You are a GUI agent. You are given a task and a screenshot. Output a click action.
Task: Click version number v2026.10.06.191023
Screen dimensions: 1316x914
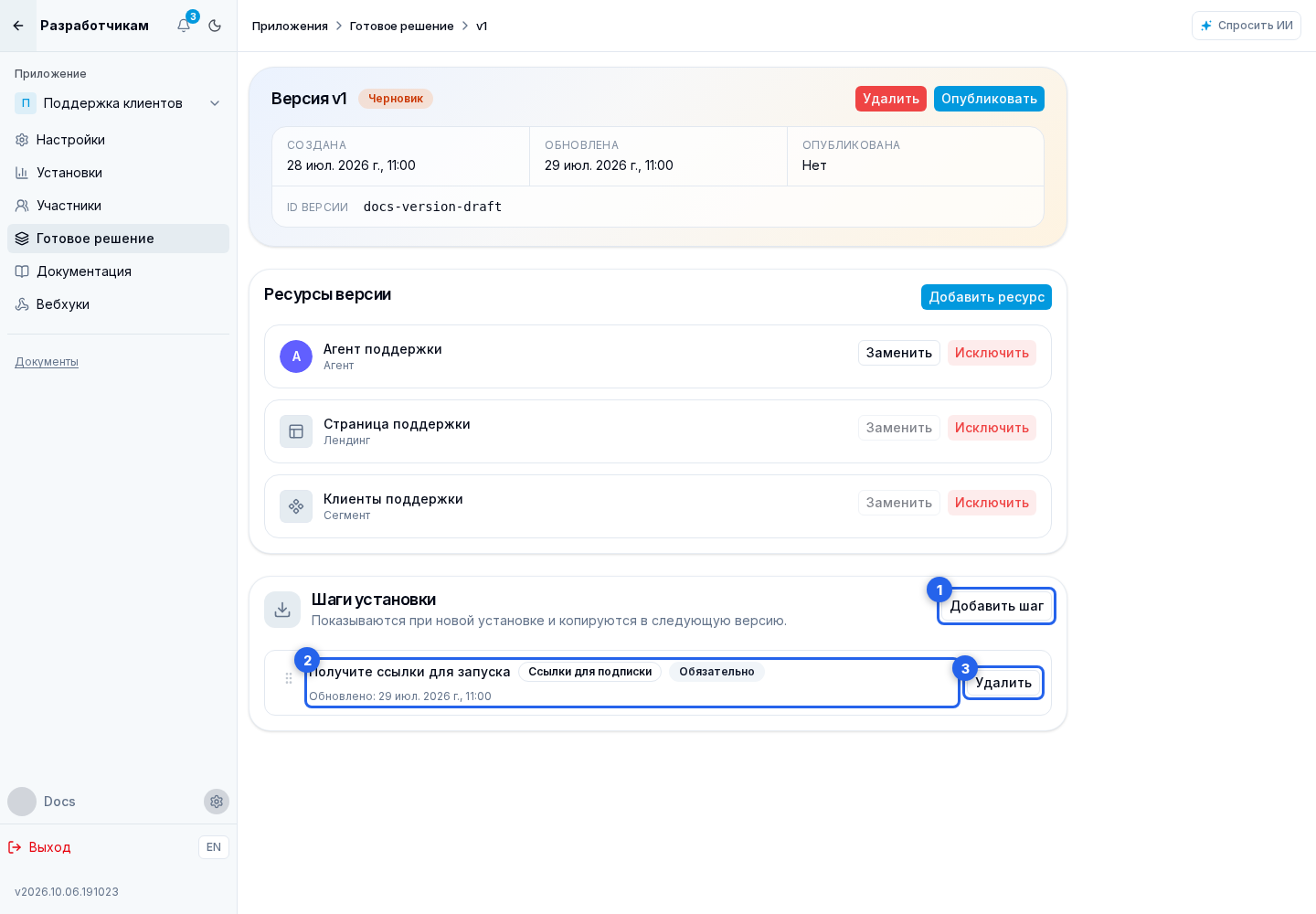(x=67, y=892)
